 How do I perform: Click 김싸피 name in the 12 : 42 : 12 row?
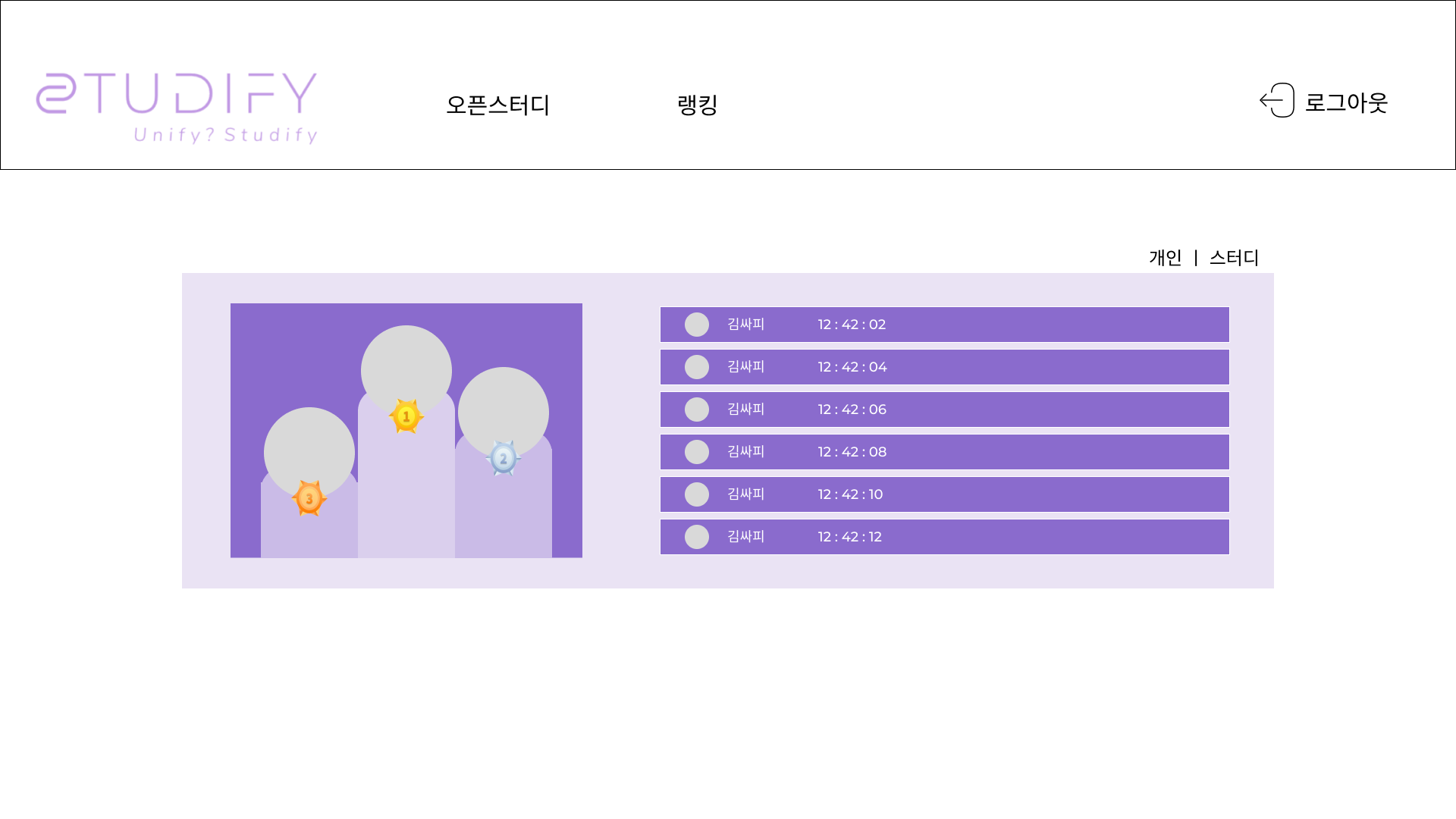point(745,537)
